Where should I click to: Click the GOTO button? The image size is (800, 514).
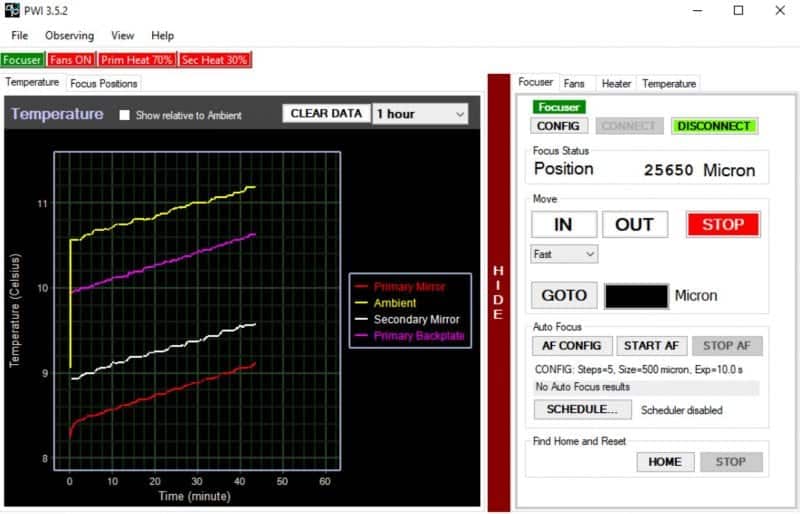pyautogui.click(x=564, y=295)
